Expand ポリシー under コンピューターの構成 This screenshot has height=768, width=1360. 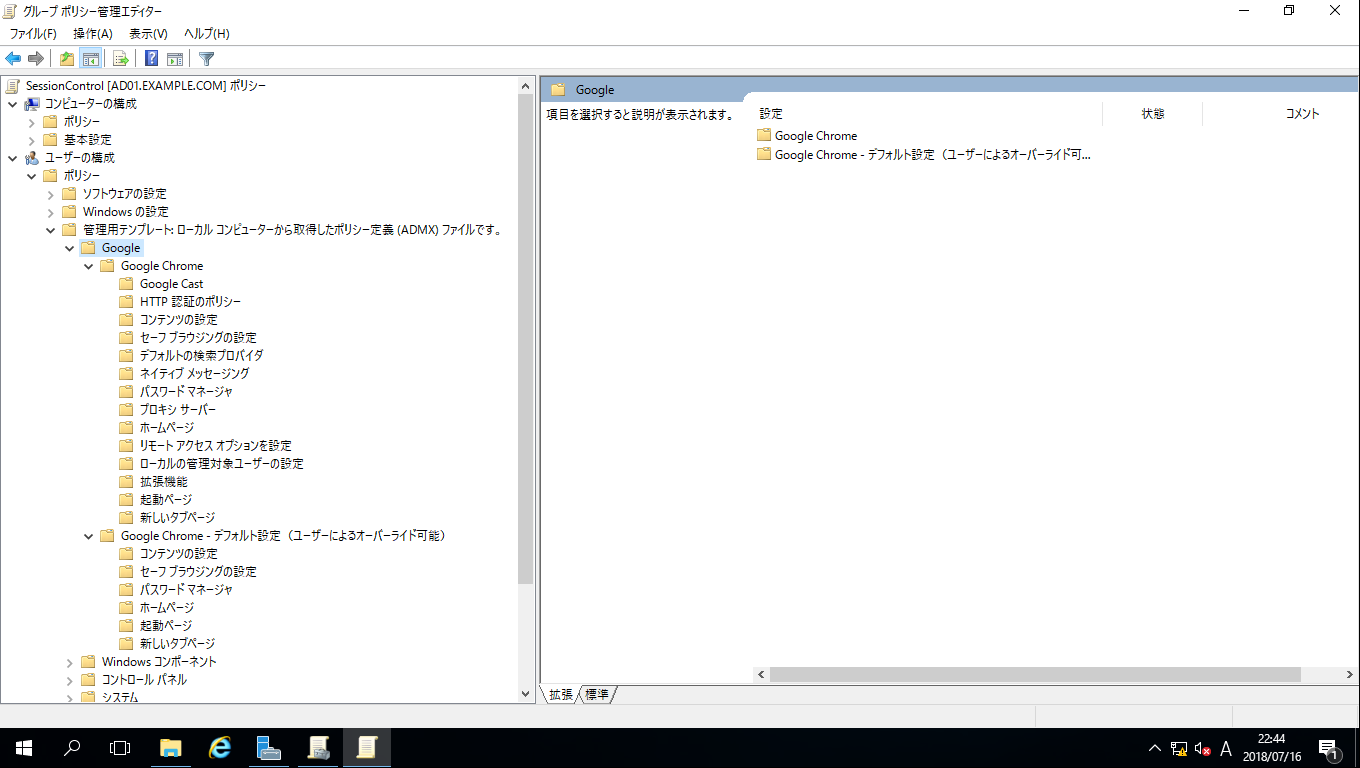point(32,122)
